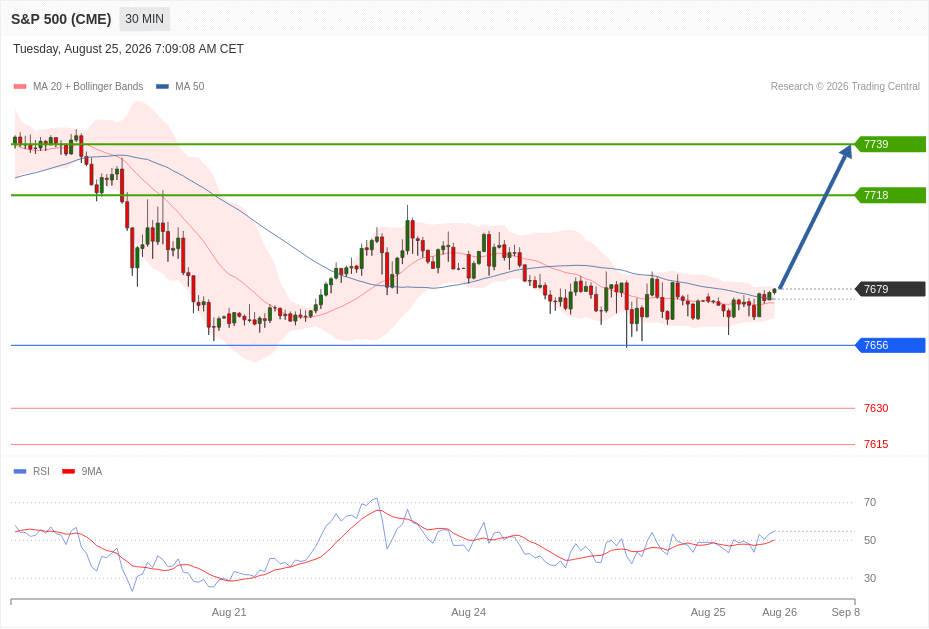Toggle the 9MA red legend swatch

point(69,471)
